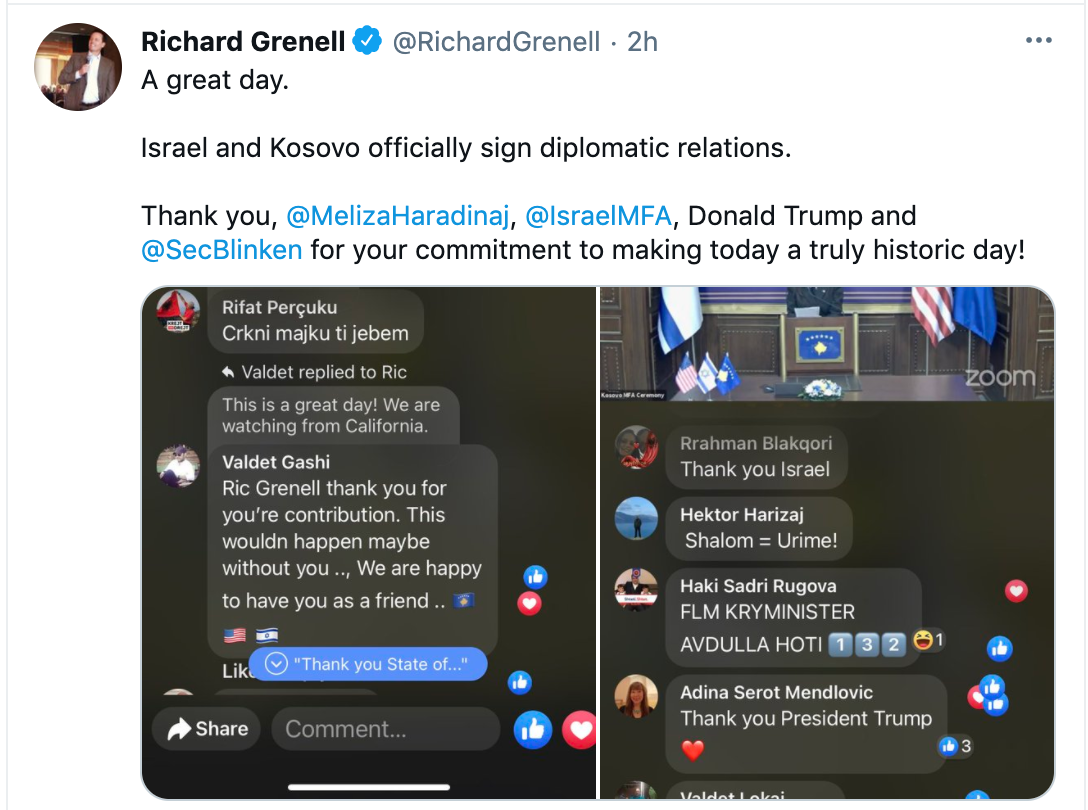Click Adina Serot Mendlovic's avatar
Screen dimensions: 1088x810
[637, 697]
